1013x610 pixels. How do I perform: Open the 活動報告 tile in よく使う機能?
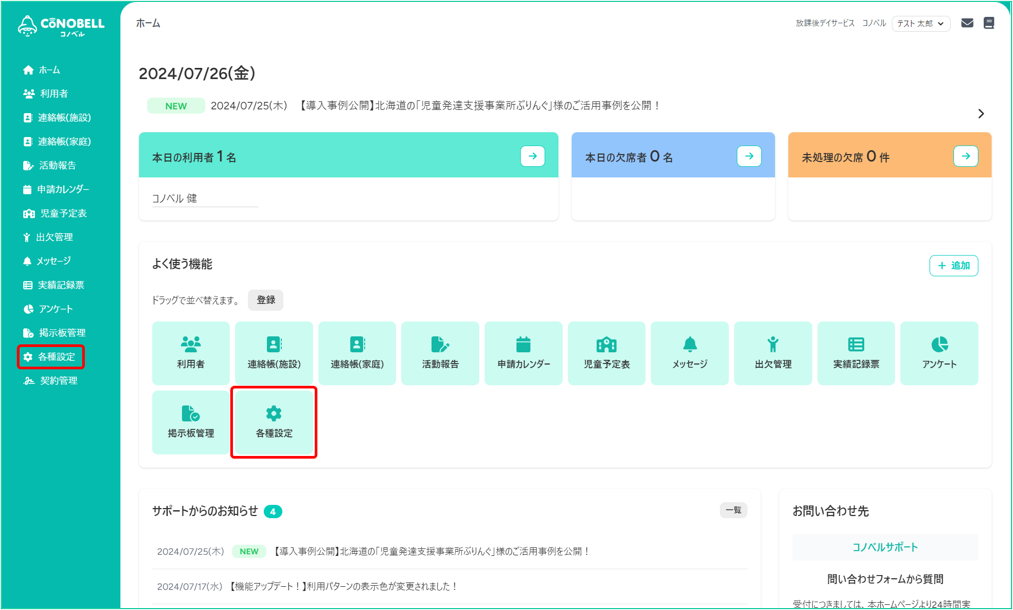pyautogui.click(x=440, y=353)
